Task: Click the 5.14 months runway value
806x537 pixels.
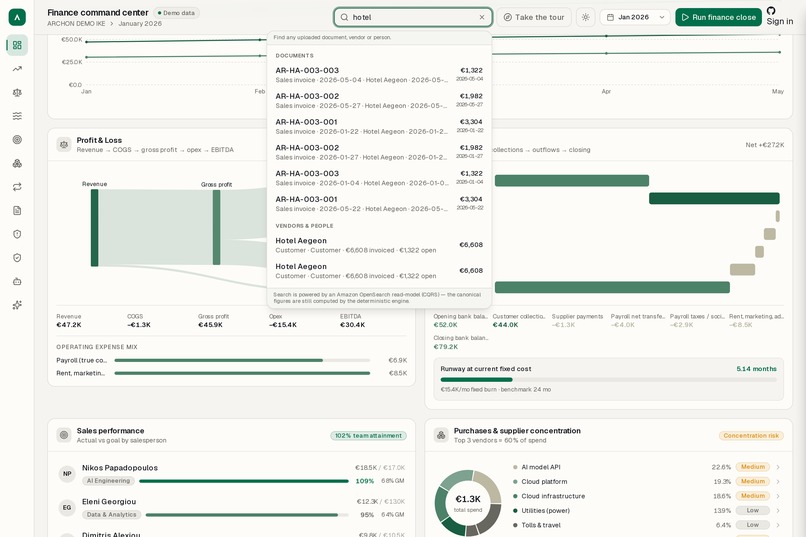Action: click(756, 369)
